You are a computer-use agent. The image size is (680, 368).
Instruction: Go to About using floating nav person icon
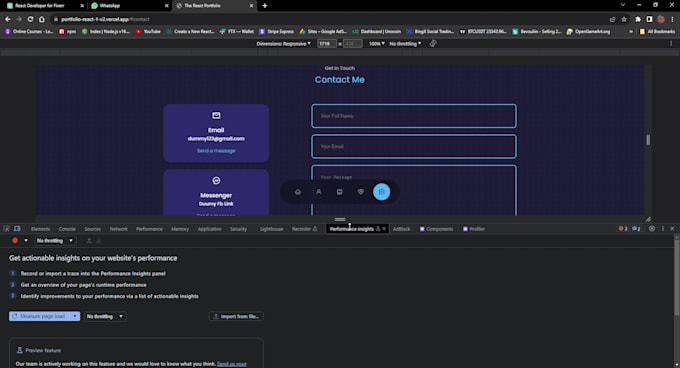coord(319,192)
